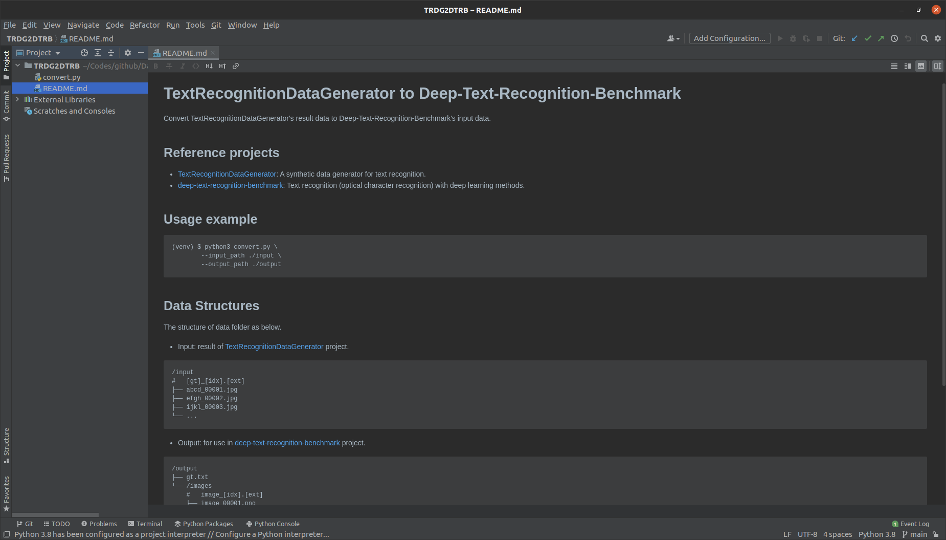
Task: Hide the Project tool window with minus icon
Action: 141,53
